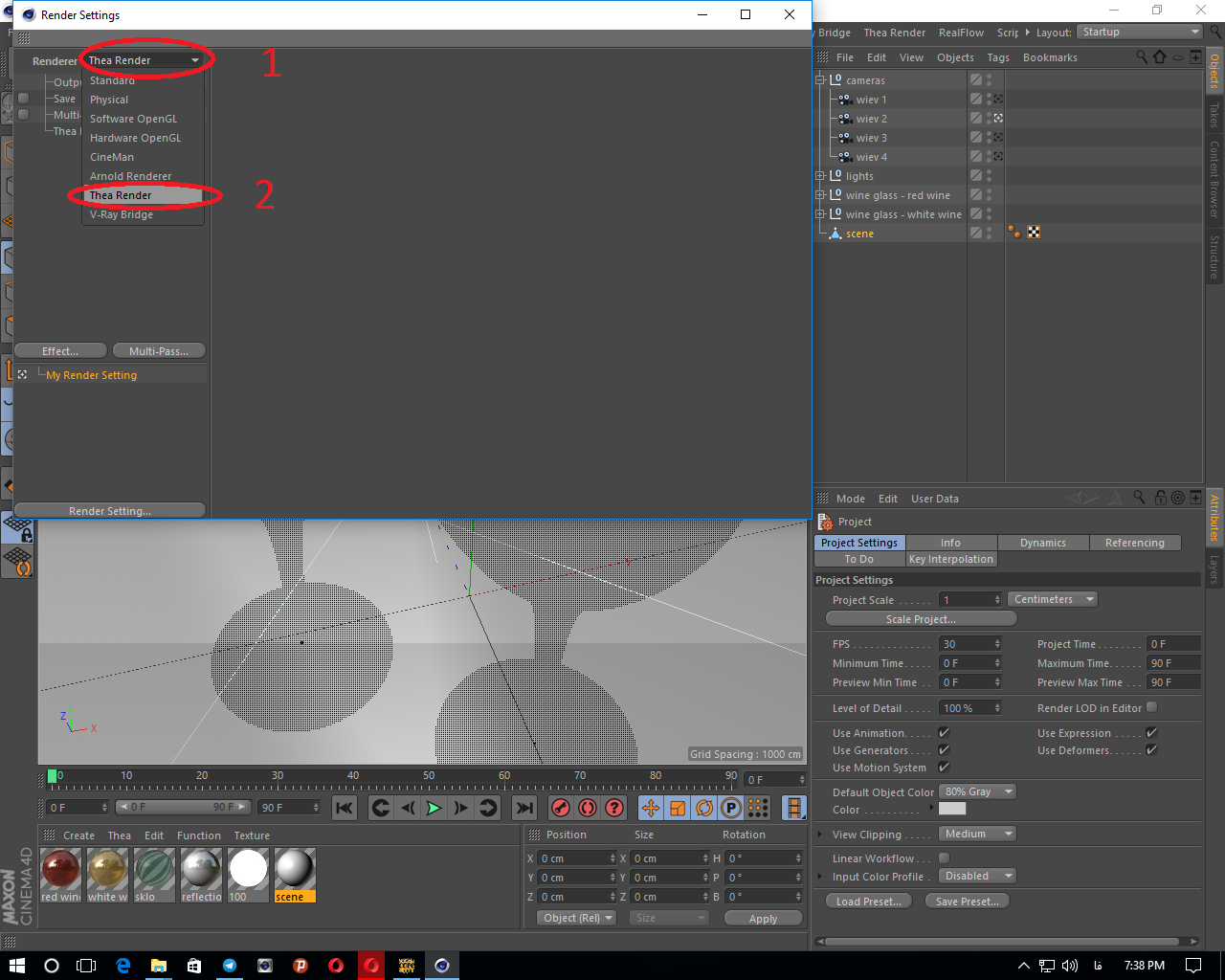Go to start of animation
The height and width of the screenshot is (980, 1225).
[345, 808]
